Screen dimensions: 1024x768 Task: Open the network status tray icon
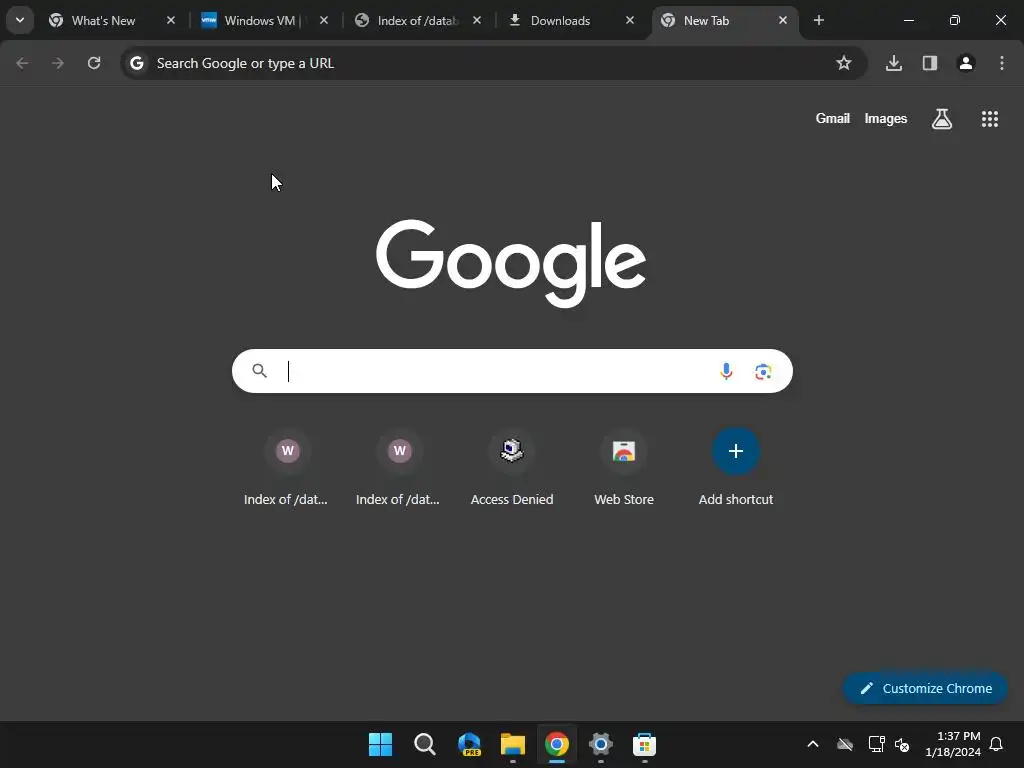click(x=876, y=744)
